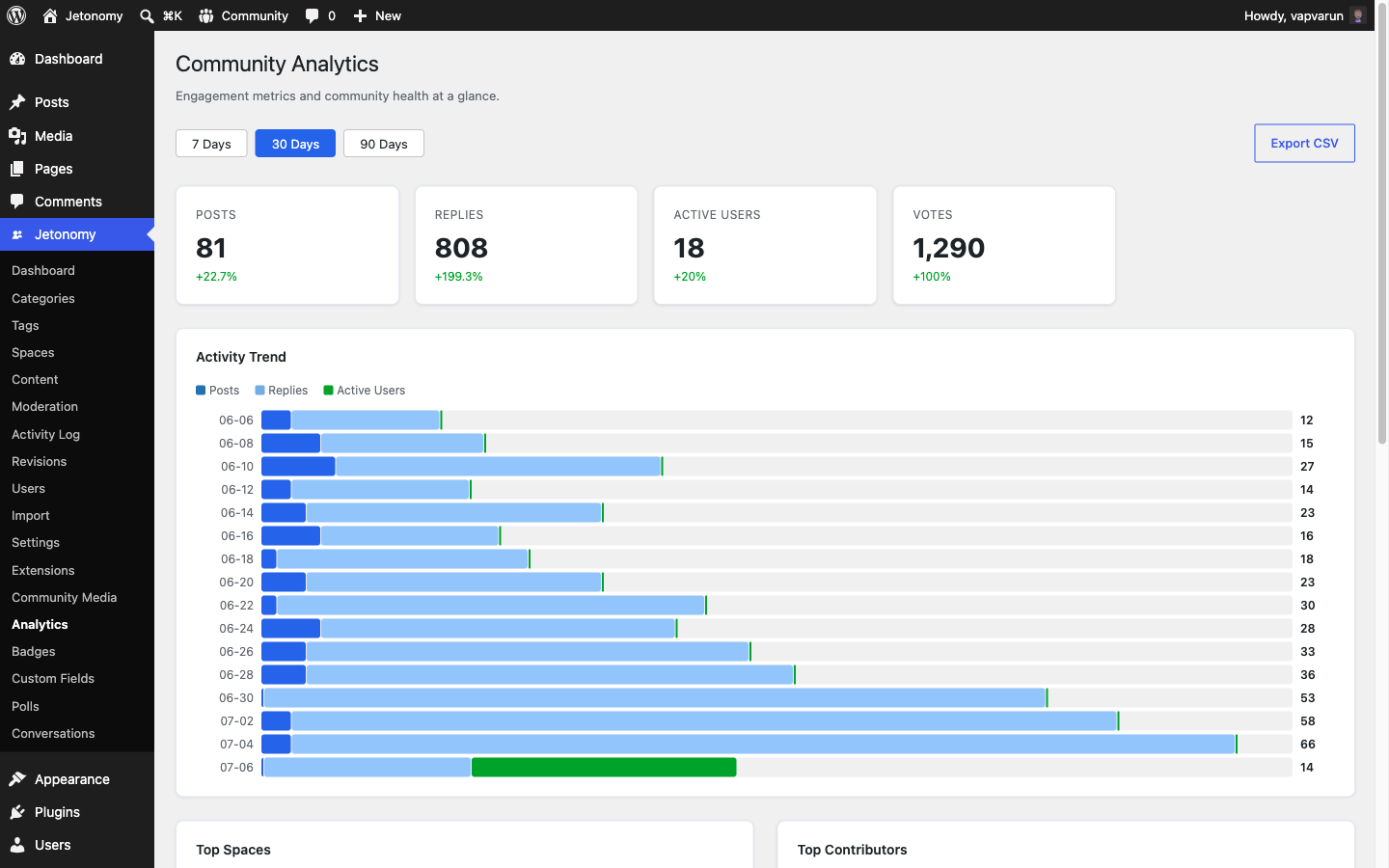Click the plus New icon
The height and width of the screenshot is (868, 1389).
[360, 15]
